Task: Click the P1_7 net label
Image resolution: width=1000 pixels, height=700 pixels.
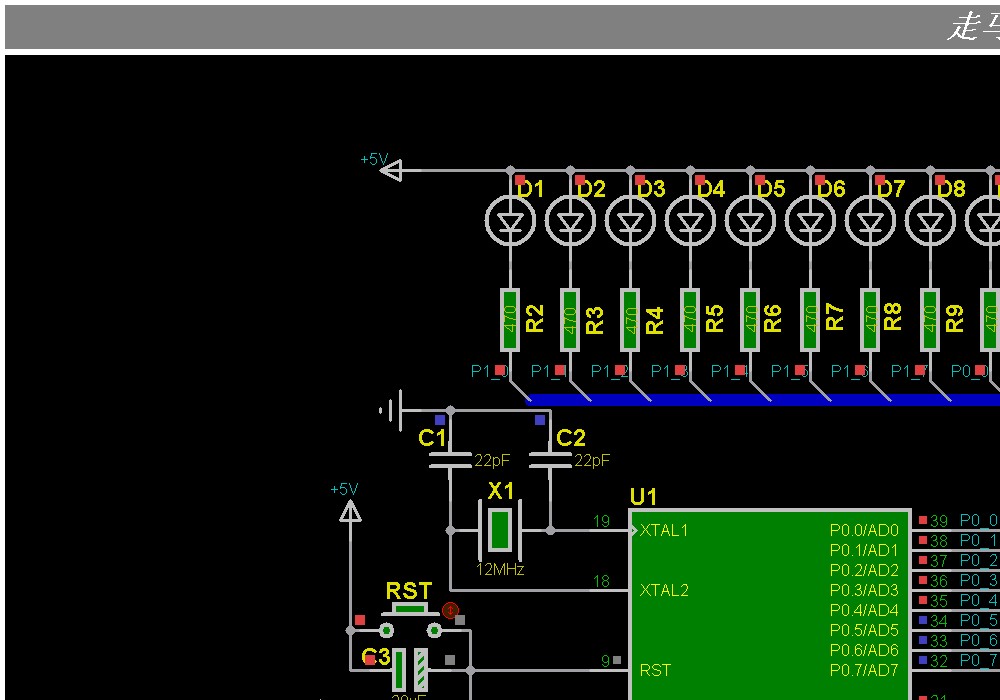Action: point(909,371)
